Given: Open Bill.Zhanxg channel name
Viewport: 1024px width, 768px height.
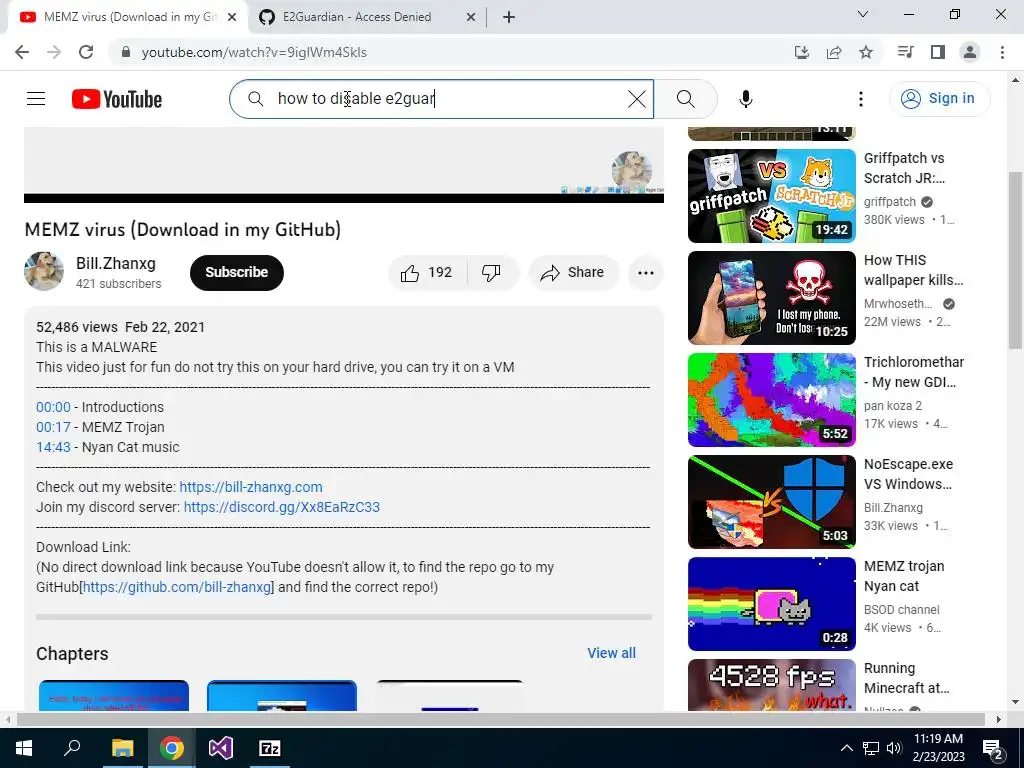Looking at the screenshot, I should pyautogui.click(x=116, y=263).
